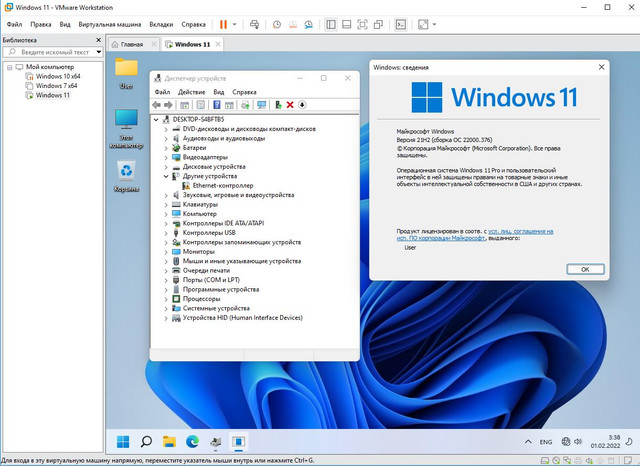Click the red X uninstall device icon
The height and width of the screenshot is (466, 640).
pyautogui.click(x=290, y=105)
